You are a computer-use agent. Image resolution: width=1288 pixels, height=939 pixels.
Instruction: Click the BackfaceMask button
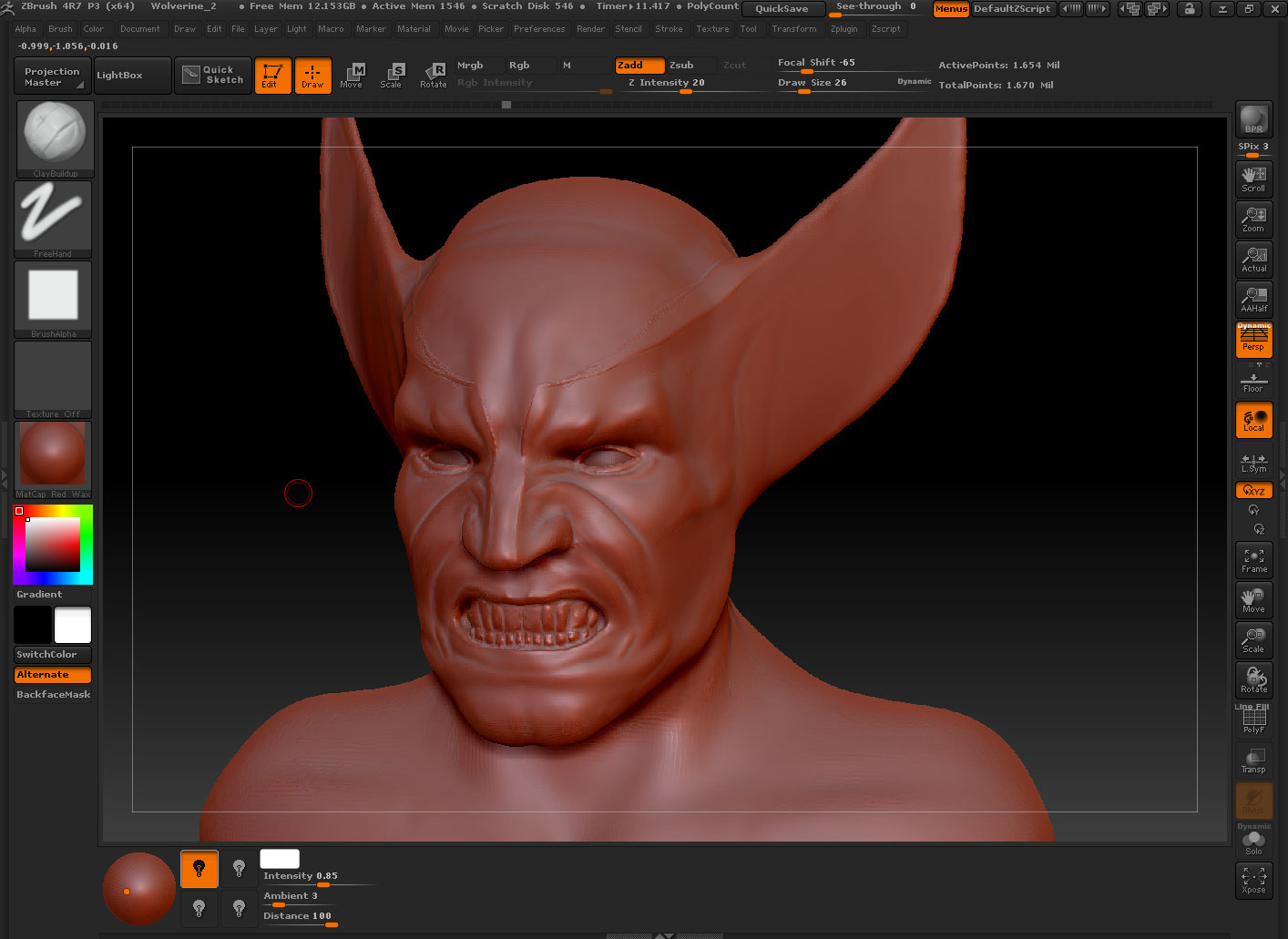click(53, 695)
